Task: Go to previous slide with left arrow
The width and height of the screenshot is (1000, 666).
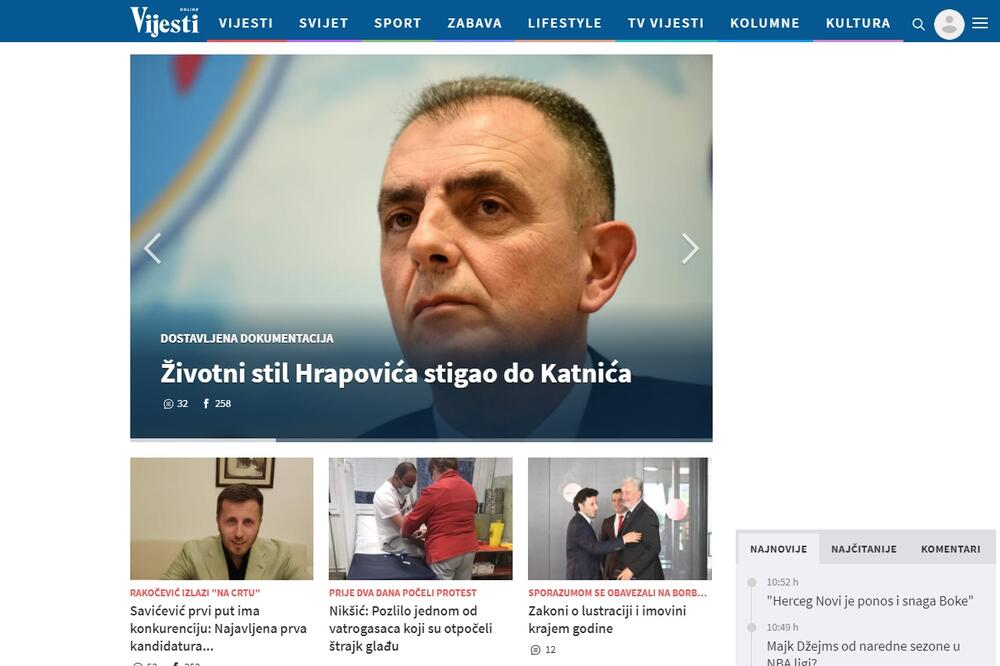Action: (x=152, y=248)
